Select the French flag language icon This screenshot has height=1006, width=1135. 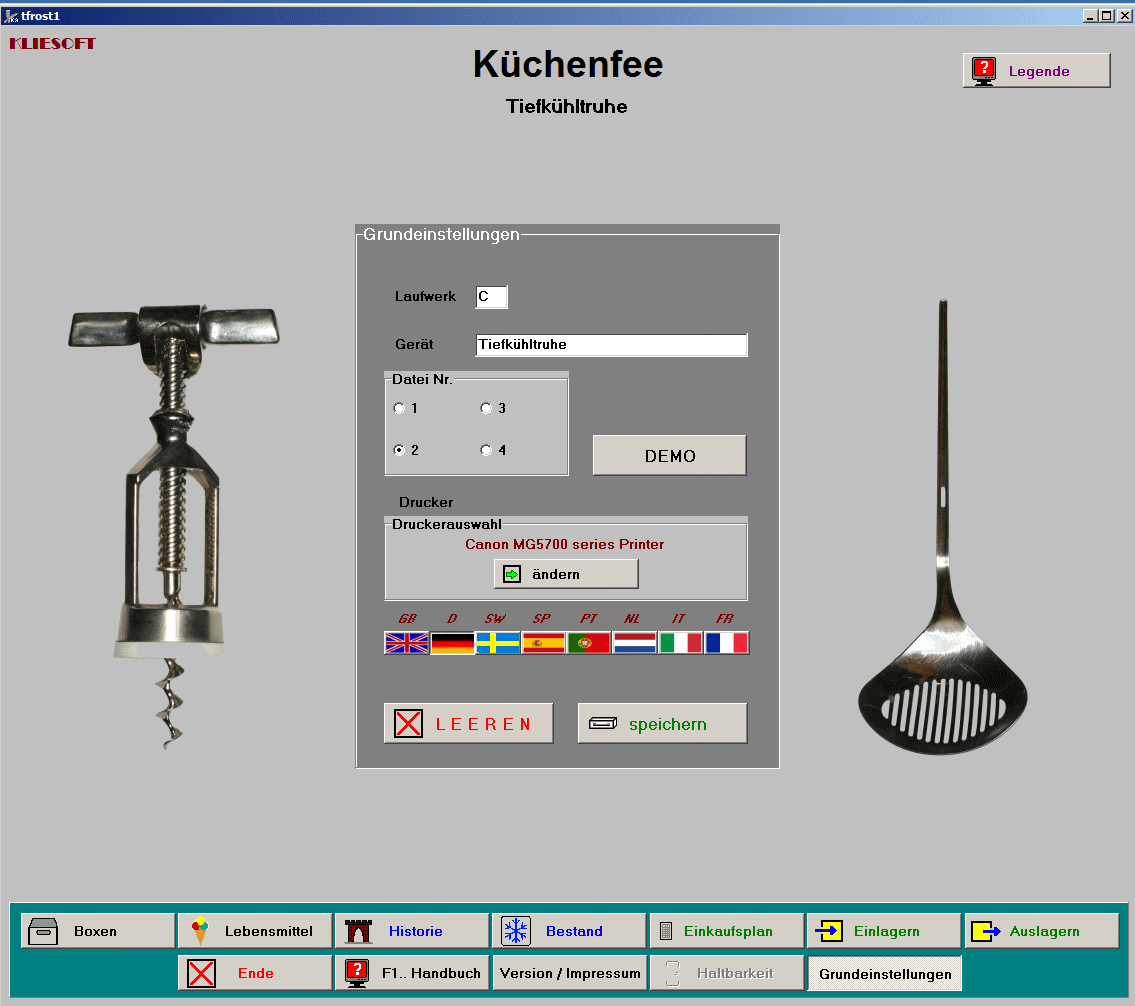click(x=726, y=643)
